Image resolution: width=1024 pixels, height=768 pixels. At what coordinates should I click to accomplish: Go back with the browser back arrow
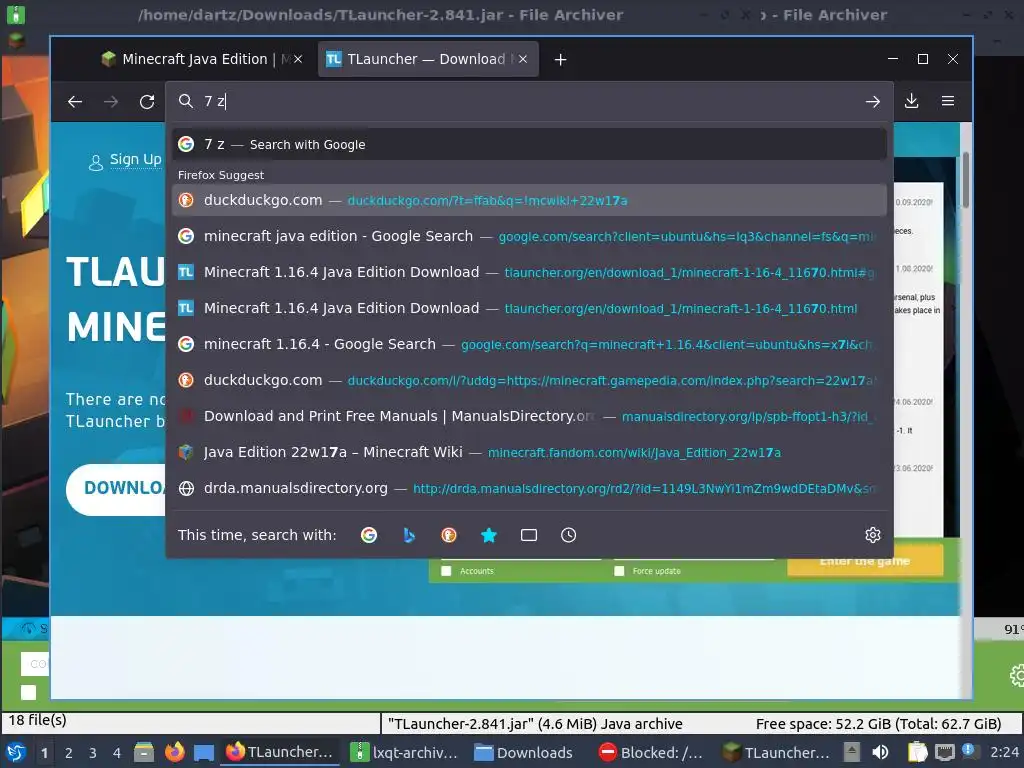click(x=75, y=102)
